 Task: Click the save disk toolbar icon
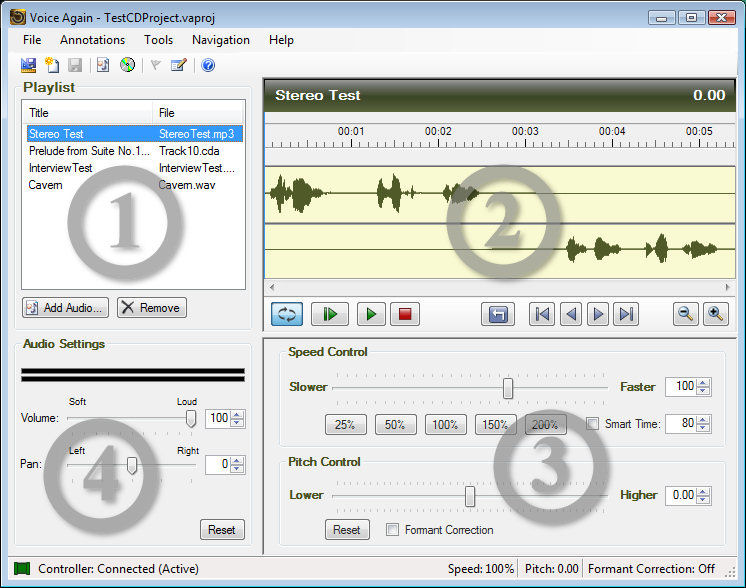(x=75, y=65)
